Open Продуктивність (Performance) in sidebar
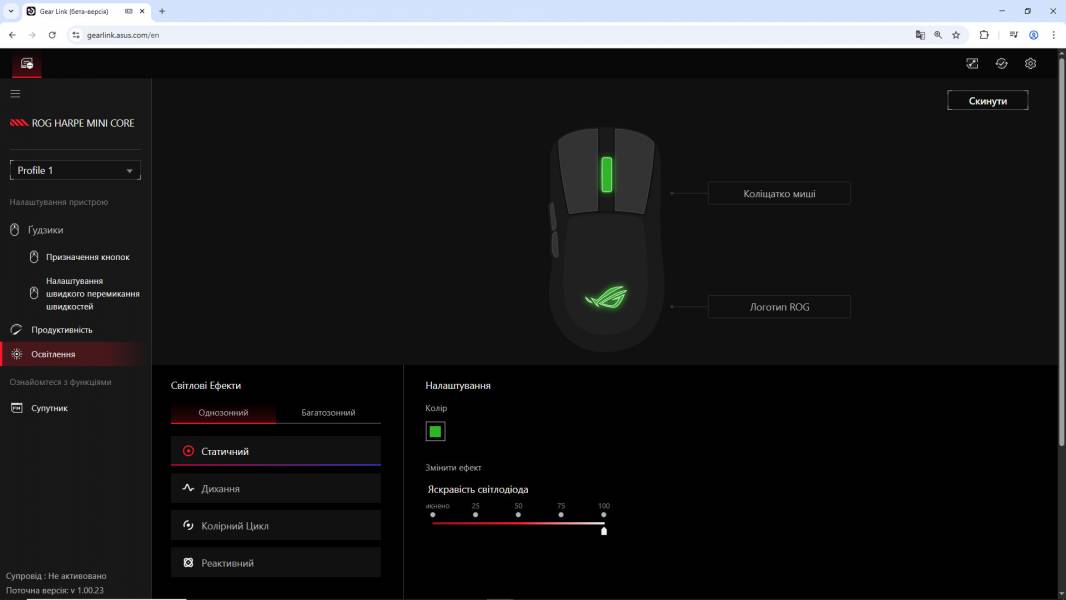1066x600 pixels. click(61, 330)
